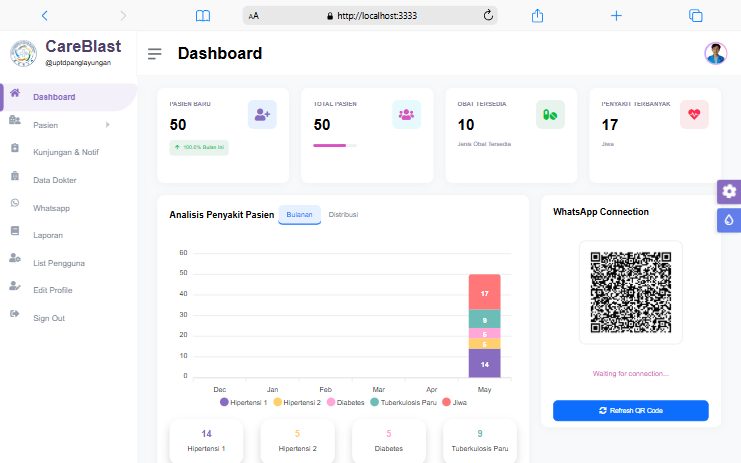This screenshot has width=741, height=463.
Task: Switch to Distribusi chart tab
Action: pos(343,214)
